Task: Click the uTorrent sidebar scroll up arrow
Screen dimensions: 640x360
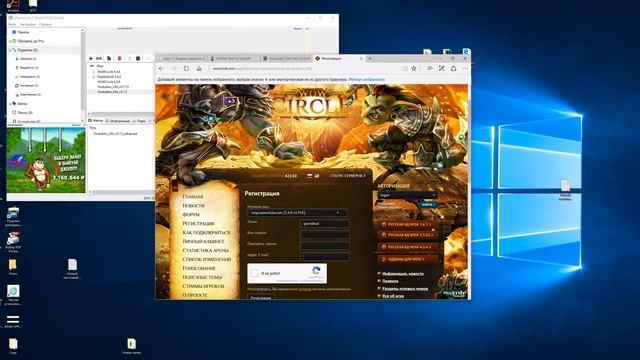Action: 83,30
